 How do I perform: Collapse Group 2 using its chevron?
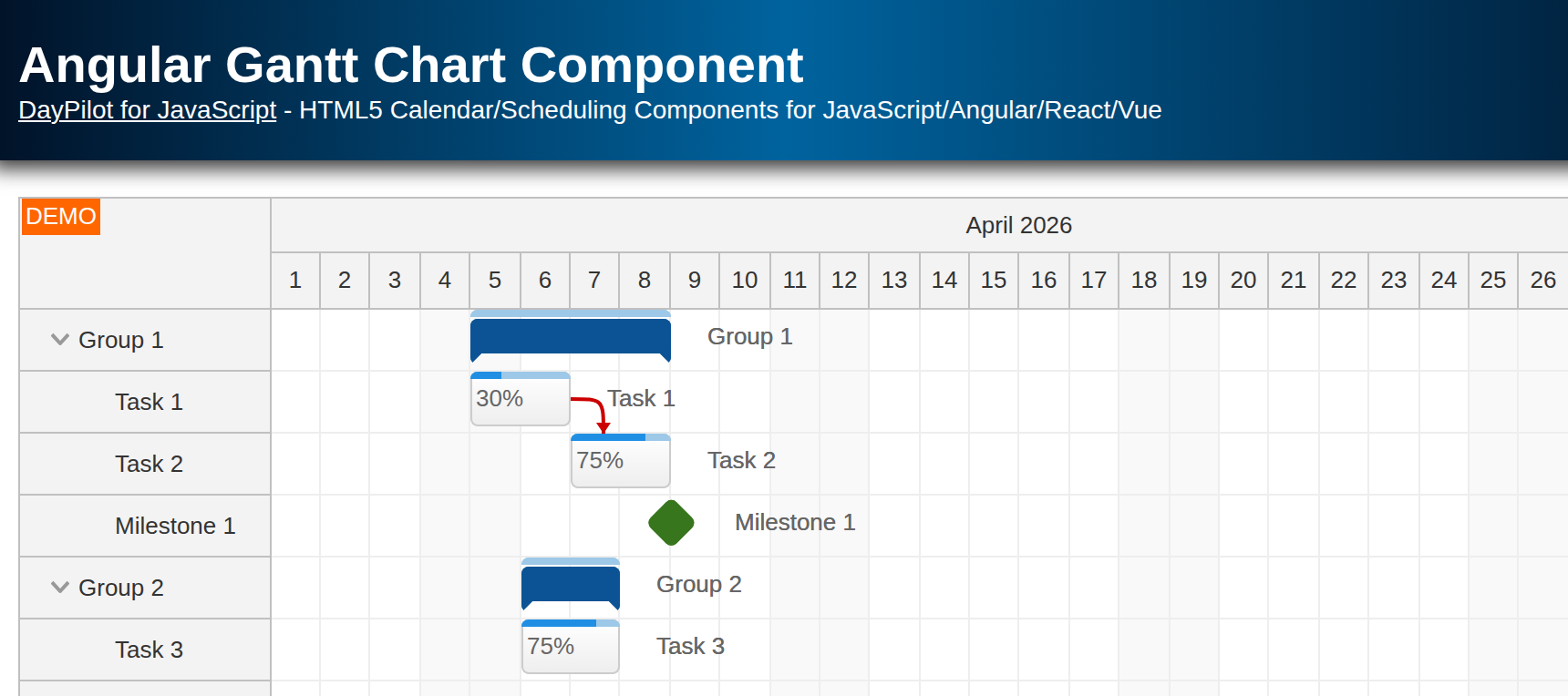(x=59, y=588)
